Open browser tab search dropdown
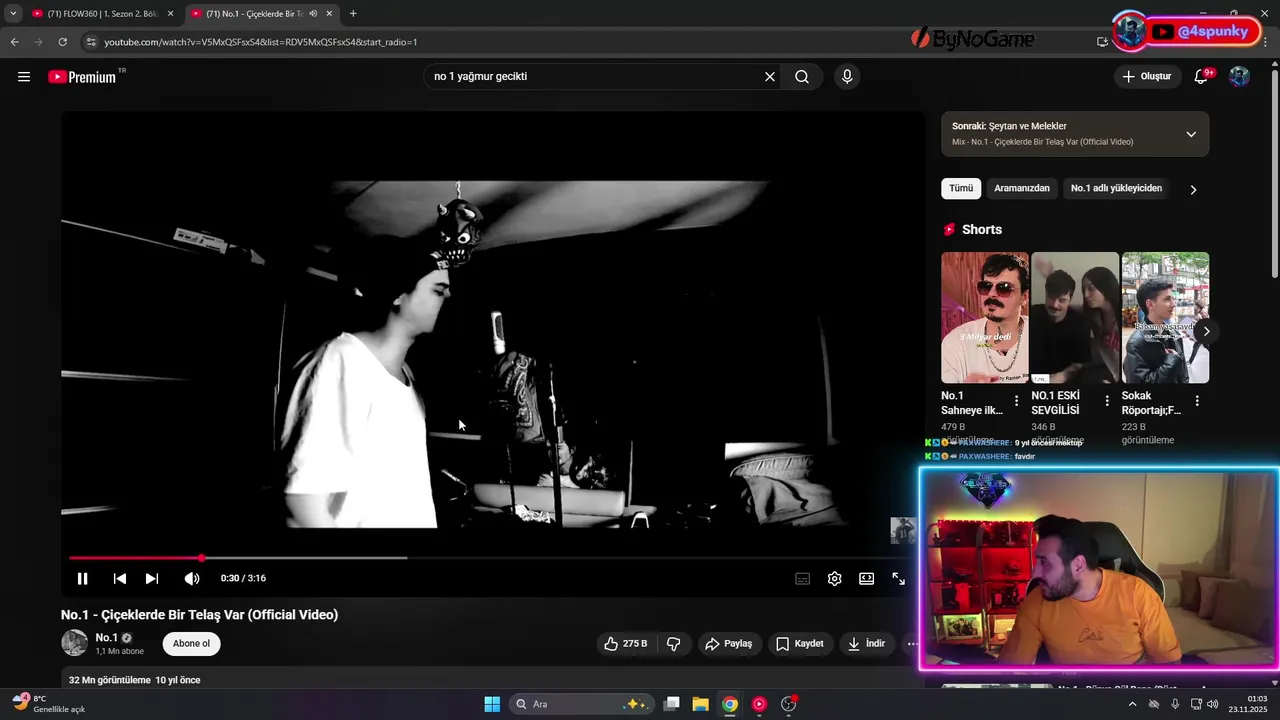Screen dimensions: 1280x720 tap(13, 14)
